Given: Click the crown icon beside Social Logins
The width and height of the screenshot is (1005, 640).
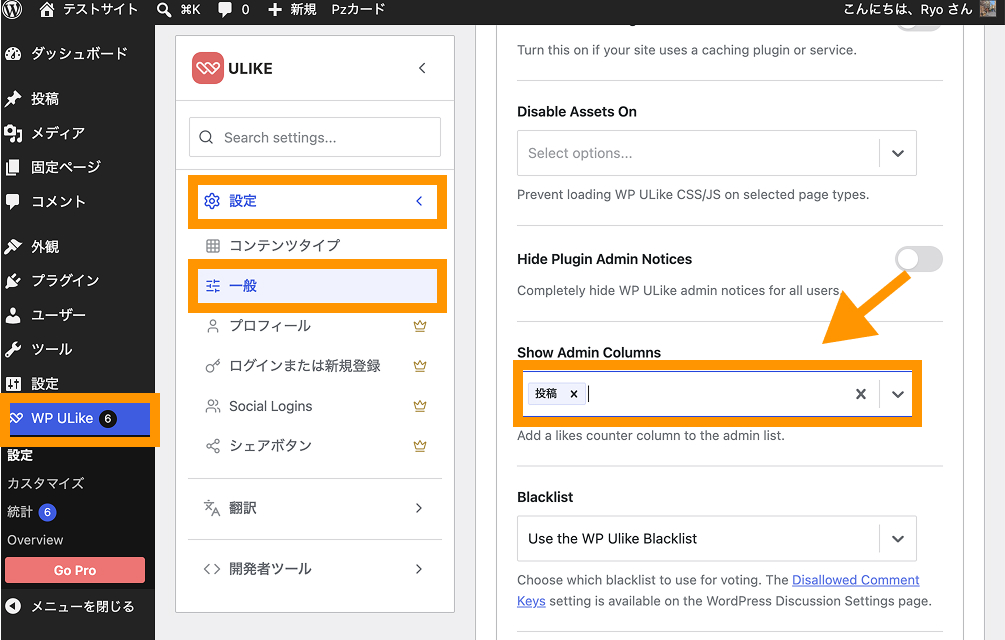Looking at the screenshot, I should [x=420, y=406].
